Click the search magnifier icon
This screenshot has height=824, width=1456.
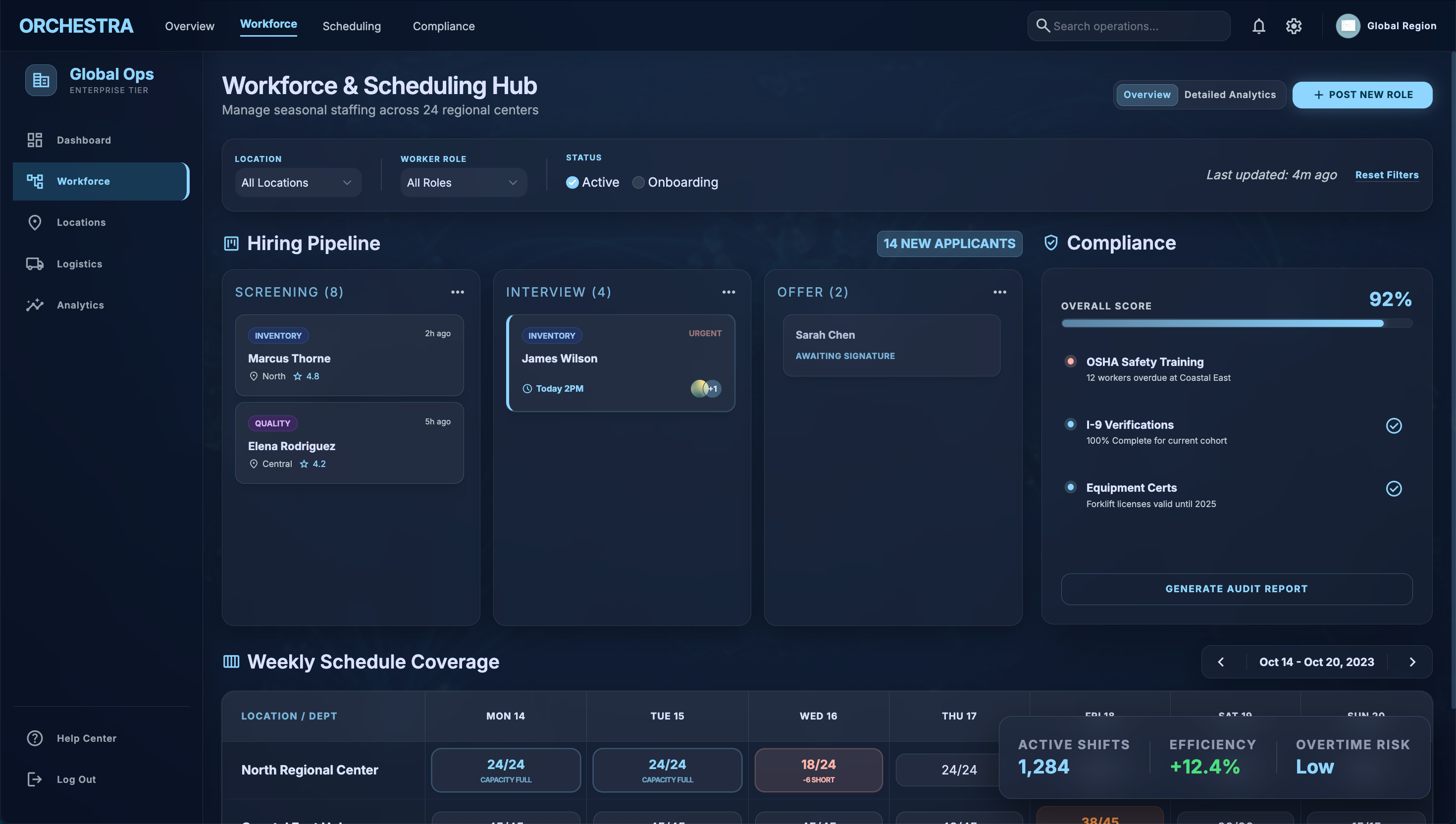pyautogui.click(x=1042, y=25)
